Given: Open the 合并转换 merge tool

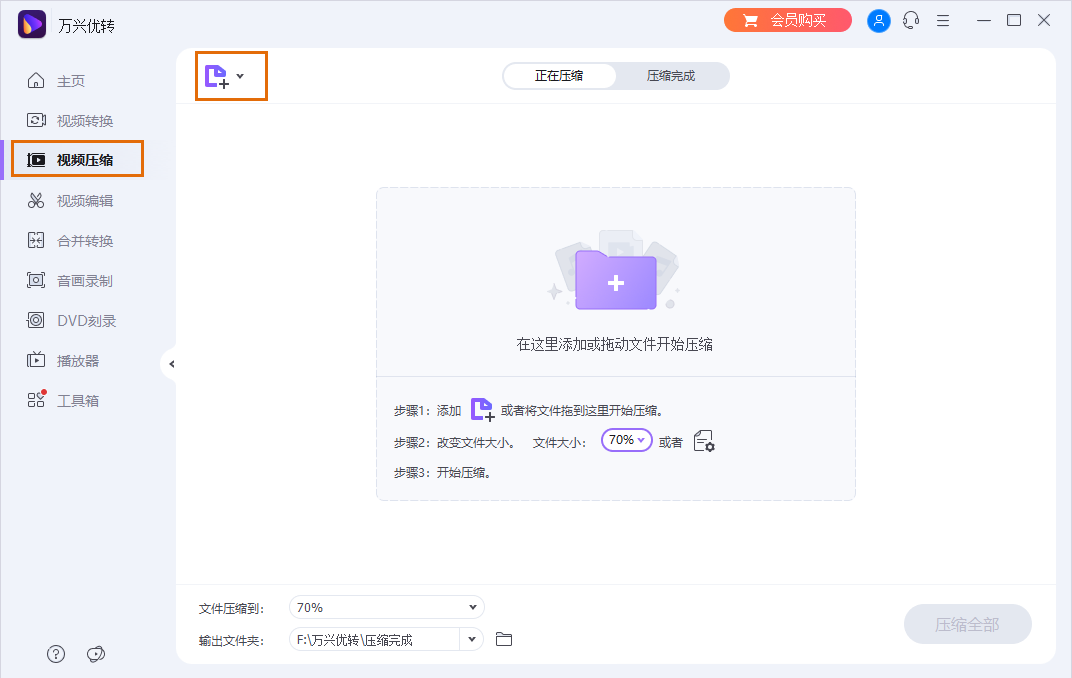Looking at the screenshot, I should [x=77, y=239].
